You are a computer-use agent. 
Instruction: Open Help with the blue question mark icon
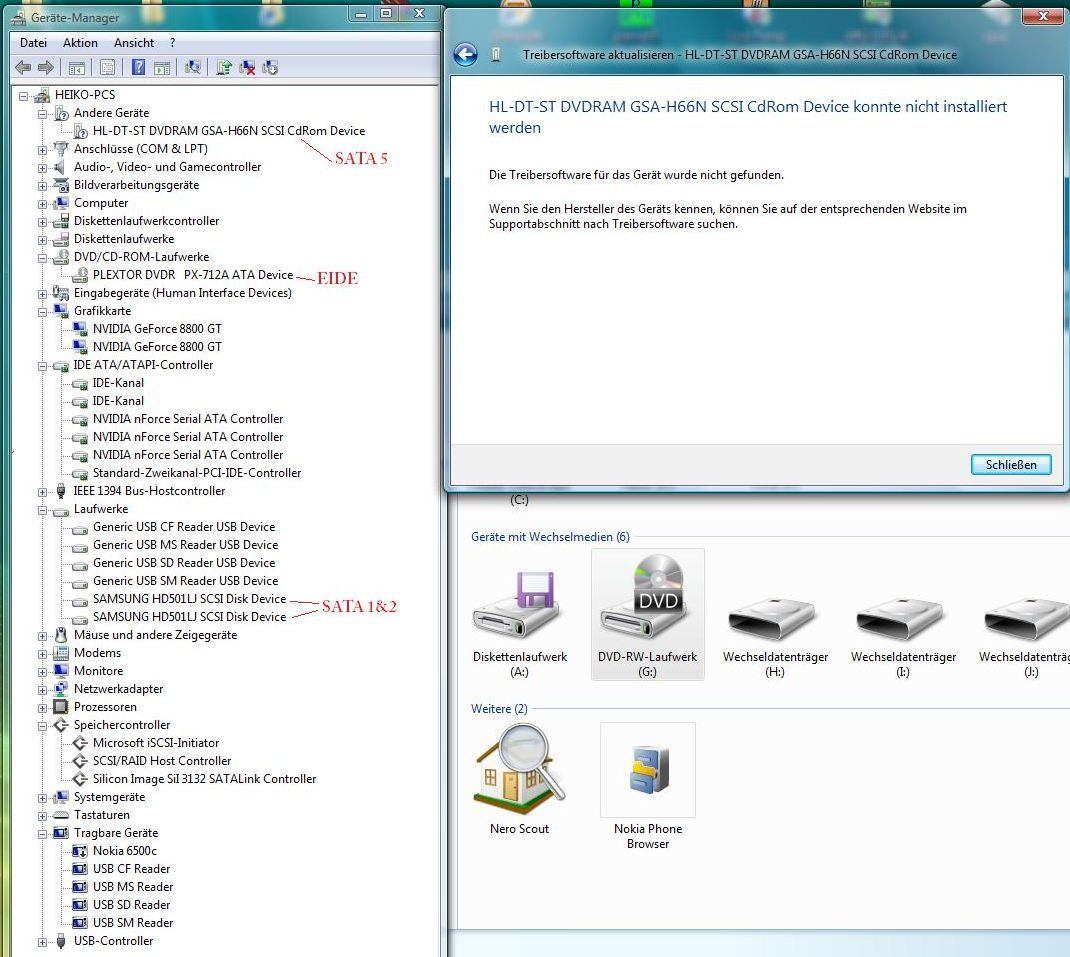139,67
